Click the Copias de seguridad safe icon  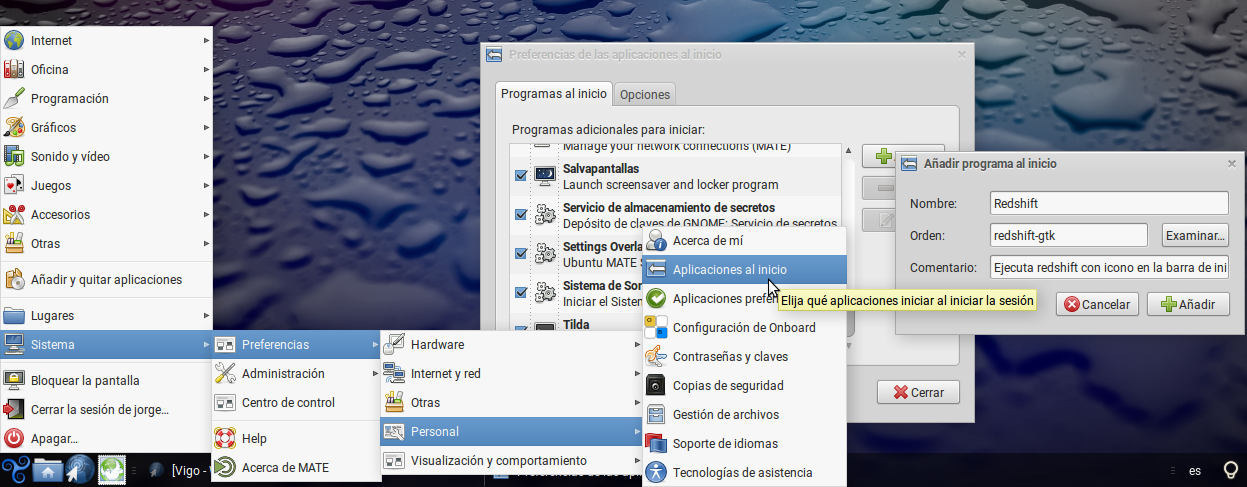coord(656,385)
